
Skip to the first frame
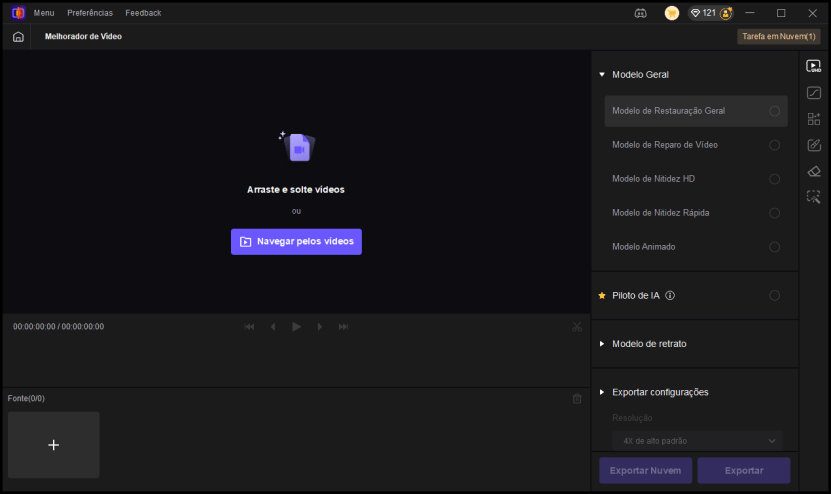[x=249, y=327]
